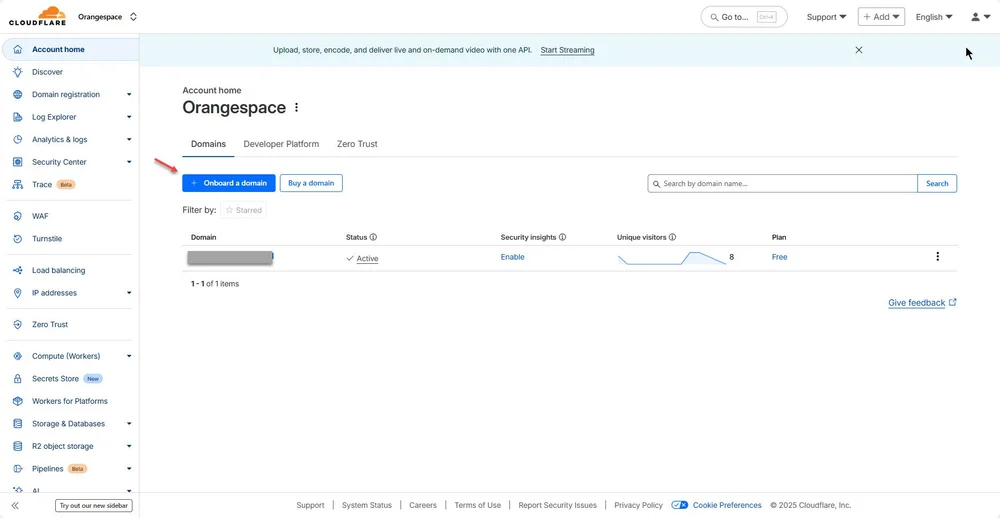Click the Search button
Image resolution: width=1000 pixels, height=518 pixels.
(x=937, y=184)
